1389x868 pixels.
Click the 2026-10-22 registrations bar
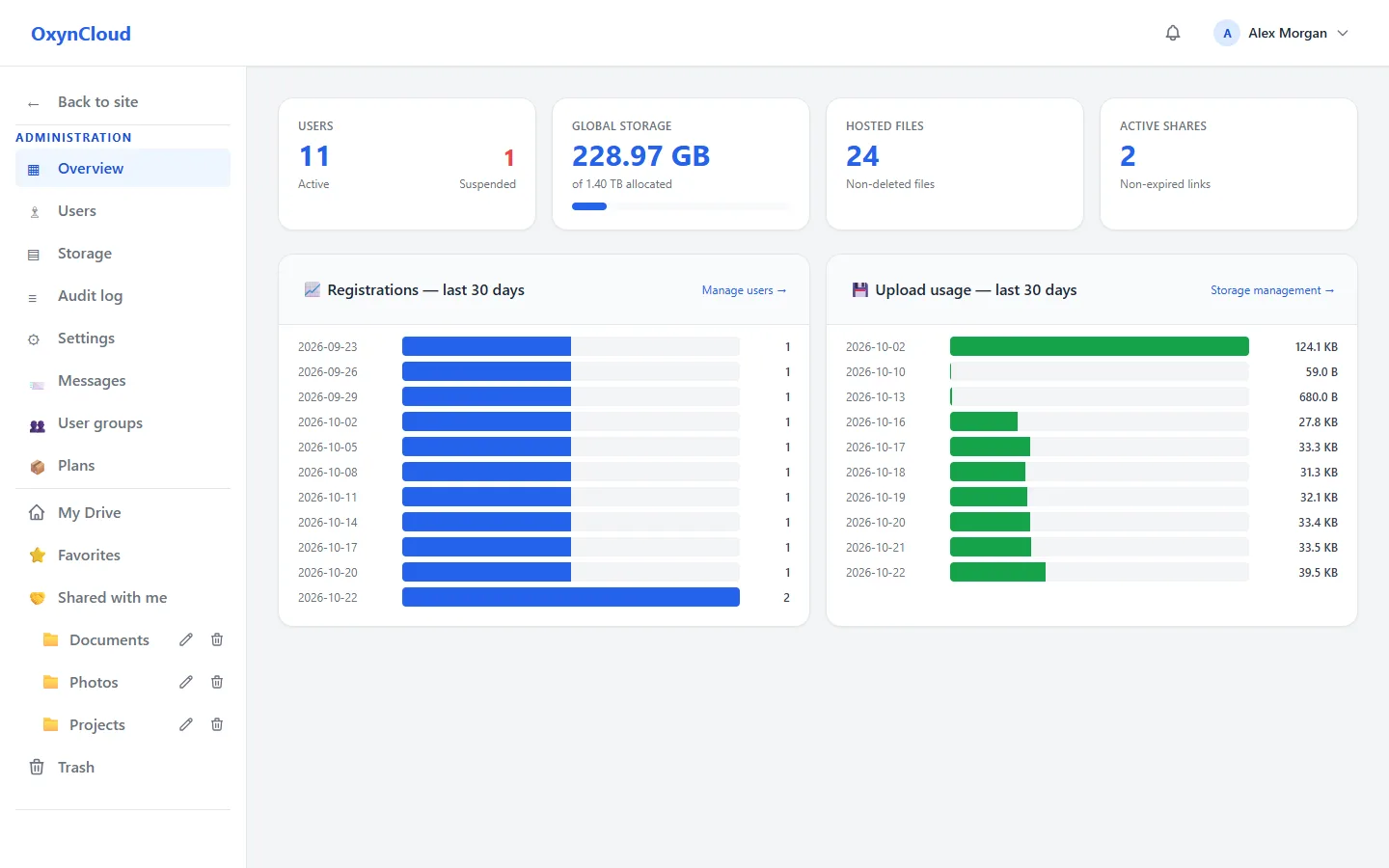(571, 597)
